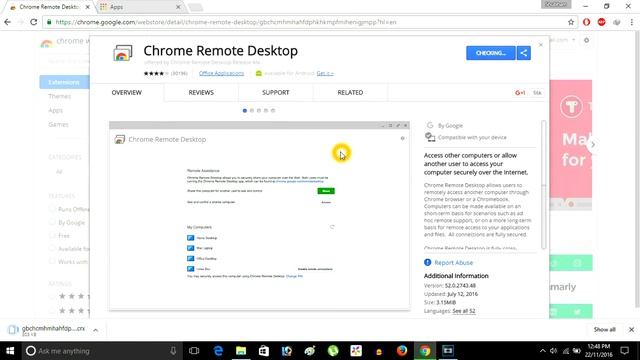Open the red ABP extension icon
Image resolution: width=640 pixels, height=360 pixels.
pyautogui.click(x=601, y=22)
